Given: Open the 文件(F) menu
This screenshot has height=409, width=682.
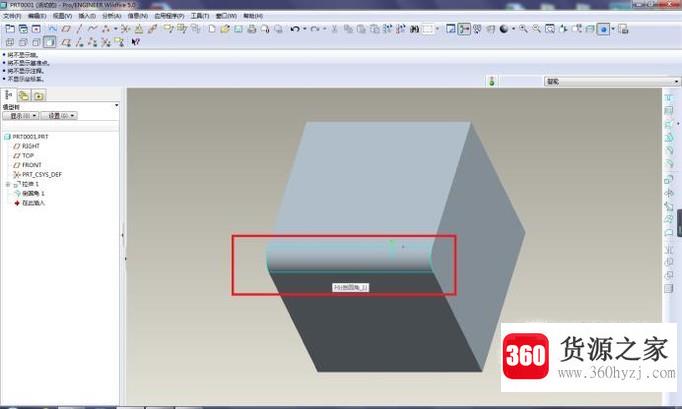Looking at the screenshot, I should point(12,16).
